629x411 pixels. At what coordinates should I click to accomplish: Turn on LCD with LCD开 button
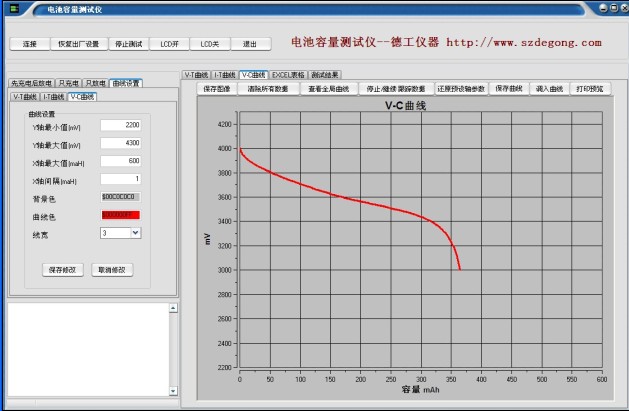pos(171,44)
